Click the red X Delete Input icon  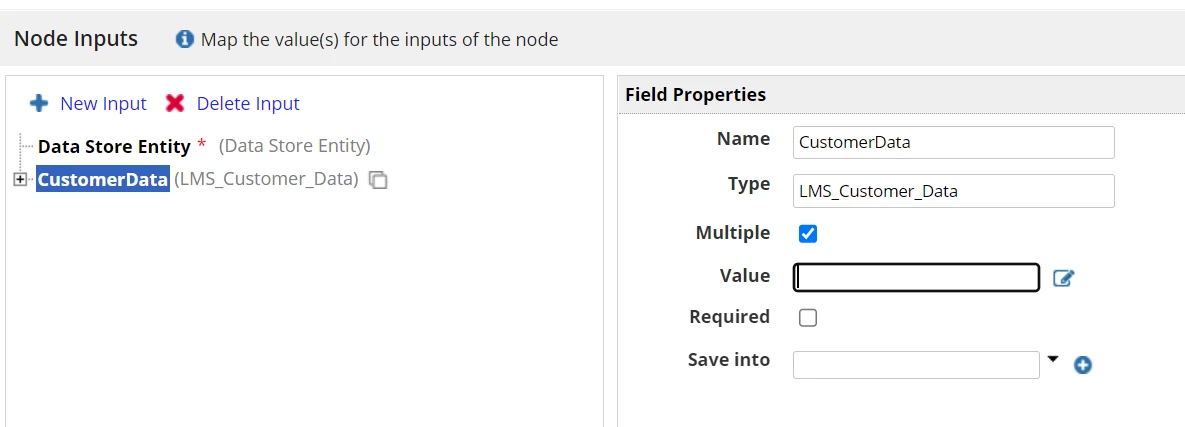(x=175, y=104)
